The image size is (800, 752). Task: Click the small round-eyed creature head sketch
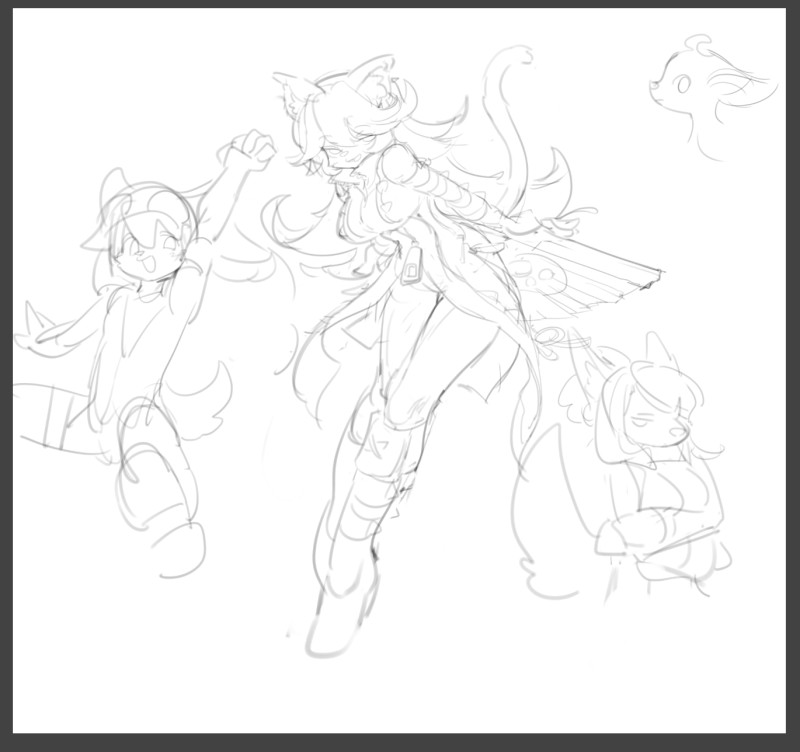coord(713,97)
